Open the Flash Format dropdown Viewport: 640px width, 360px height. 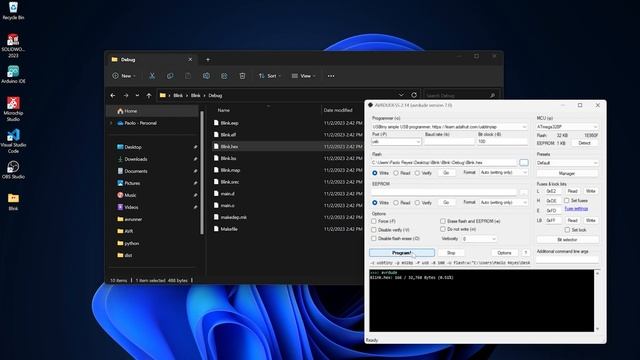pos(504,173)
